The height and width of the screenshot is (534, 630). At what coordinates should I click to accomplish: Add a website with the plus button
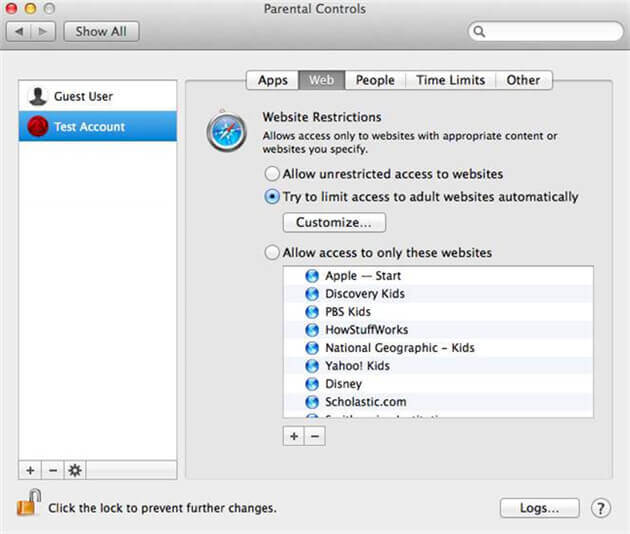point(293,436)
